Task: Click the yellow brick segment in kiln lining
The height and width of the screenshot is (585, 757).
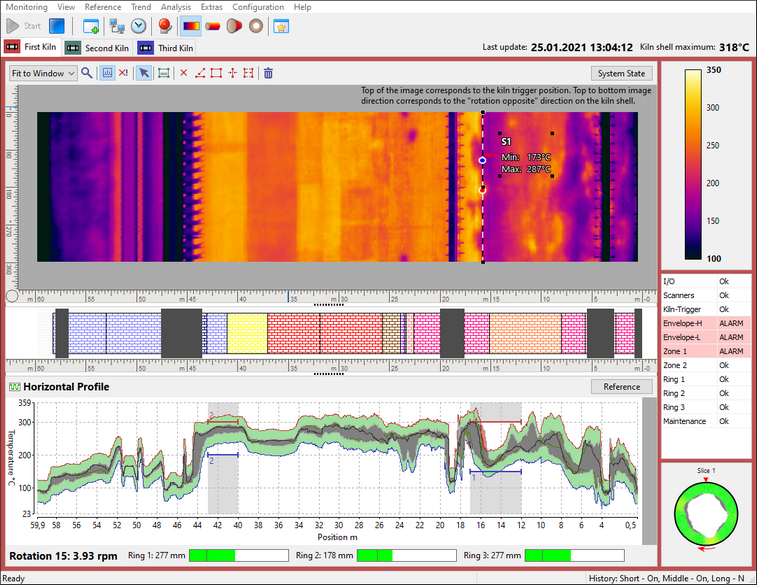Action: tap(247, 333)
